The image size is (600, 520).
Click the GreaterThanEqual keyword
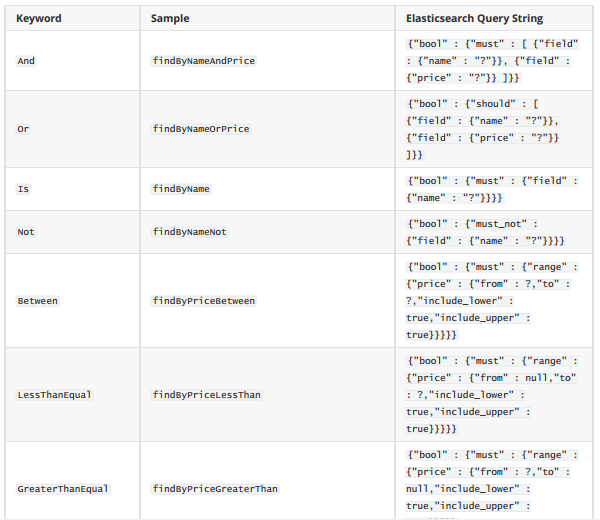63,489
